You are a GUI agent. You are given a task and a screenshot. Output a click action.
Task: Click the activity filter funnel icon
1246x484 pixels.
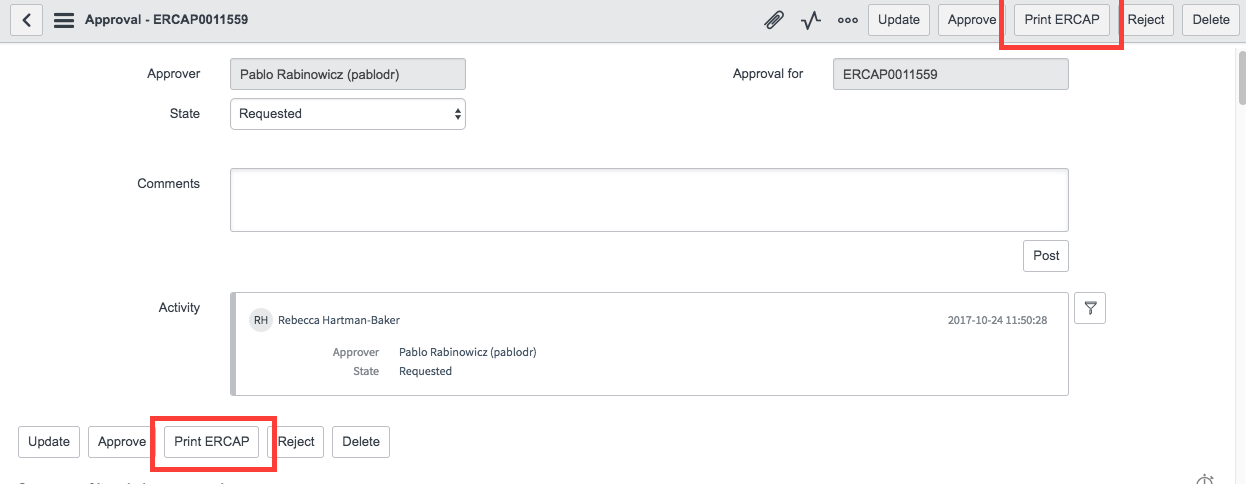click(1090, 309)
